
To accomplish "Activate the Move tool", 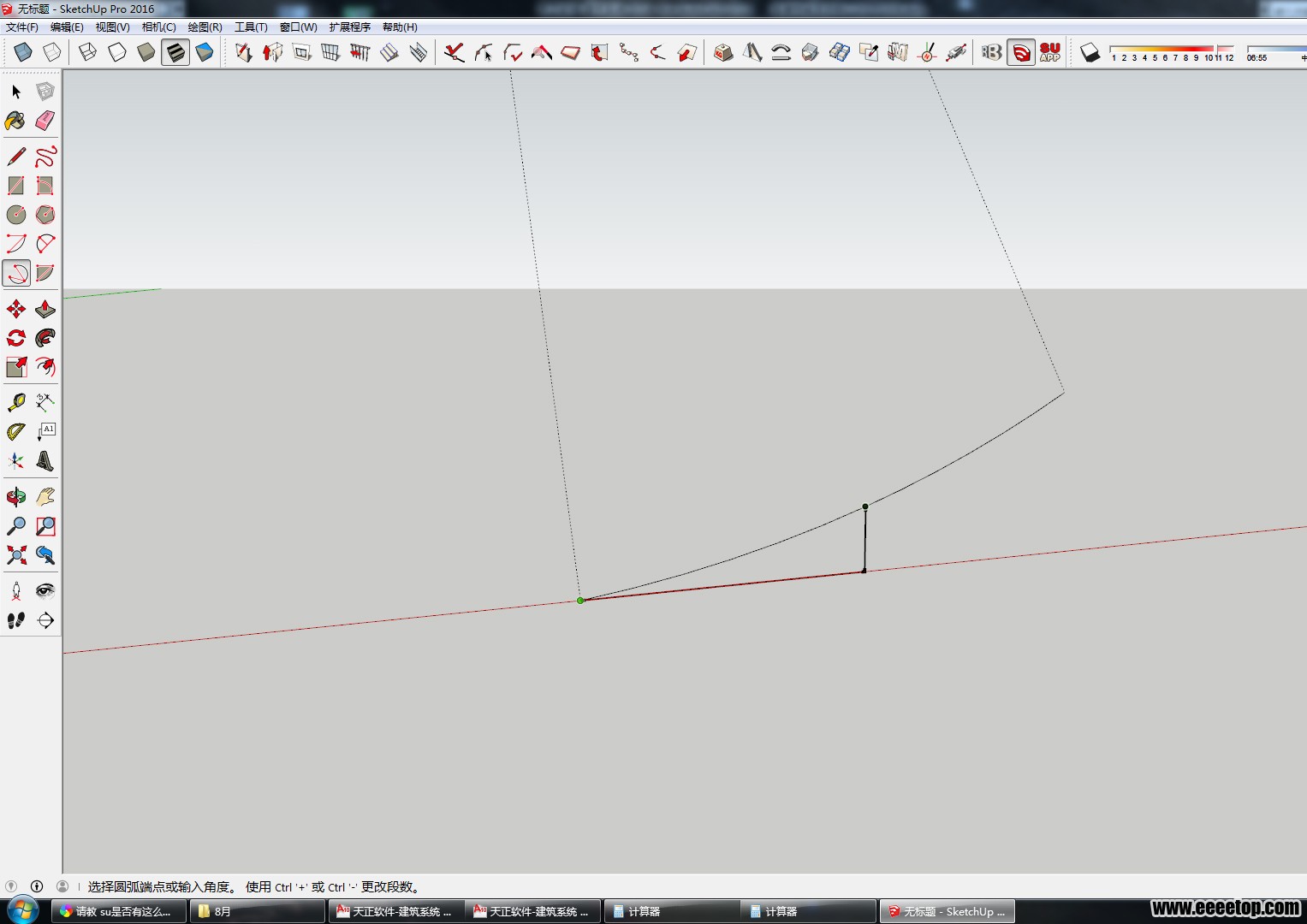I will tap(16, 309).
